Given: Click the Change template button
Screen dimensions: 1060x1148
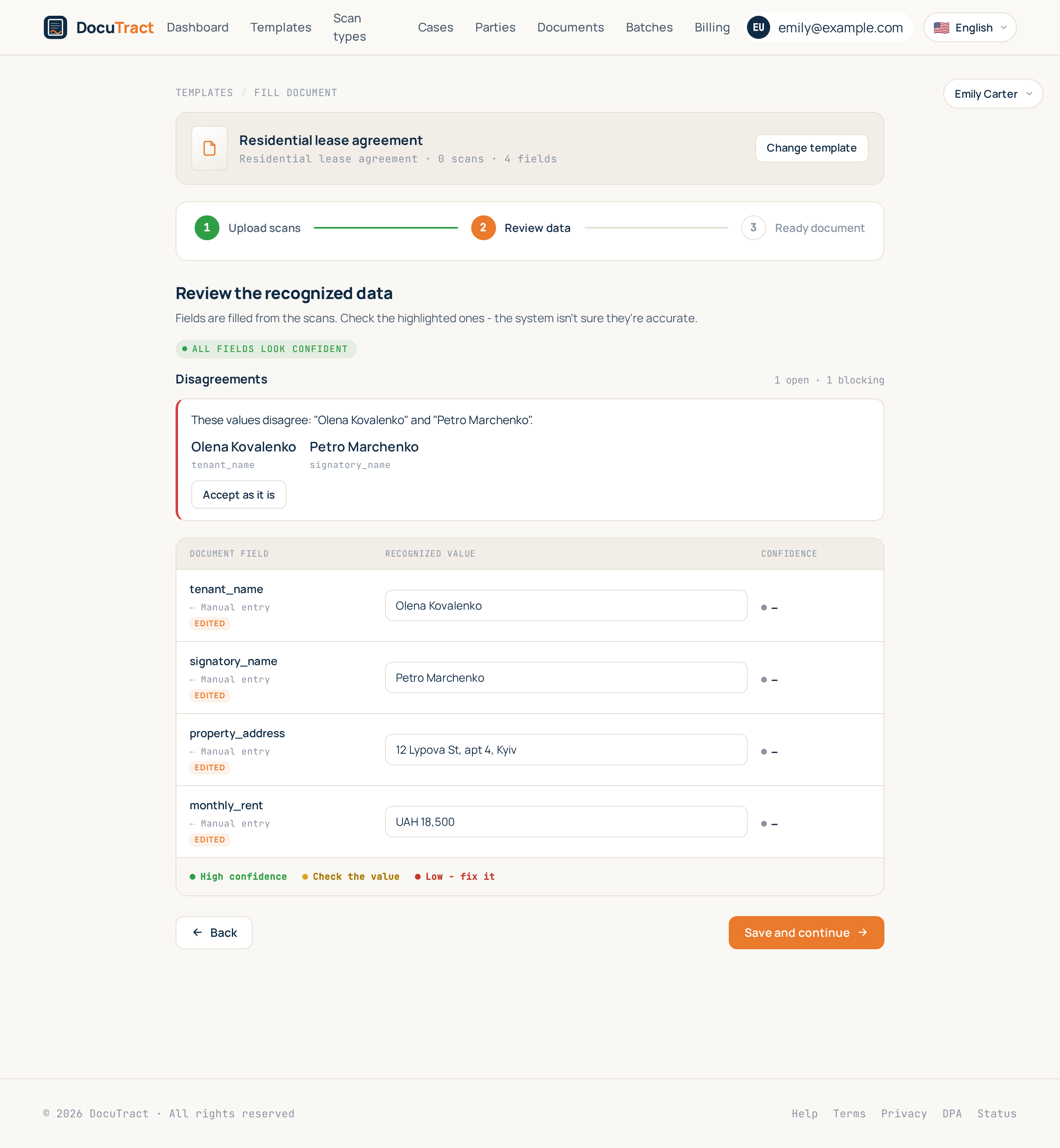Looking at the screenshot, I should [812, 149].
